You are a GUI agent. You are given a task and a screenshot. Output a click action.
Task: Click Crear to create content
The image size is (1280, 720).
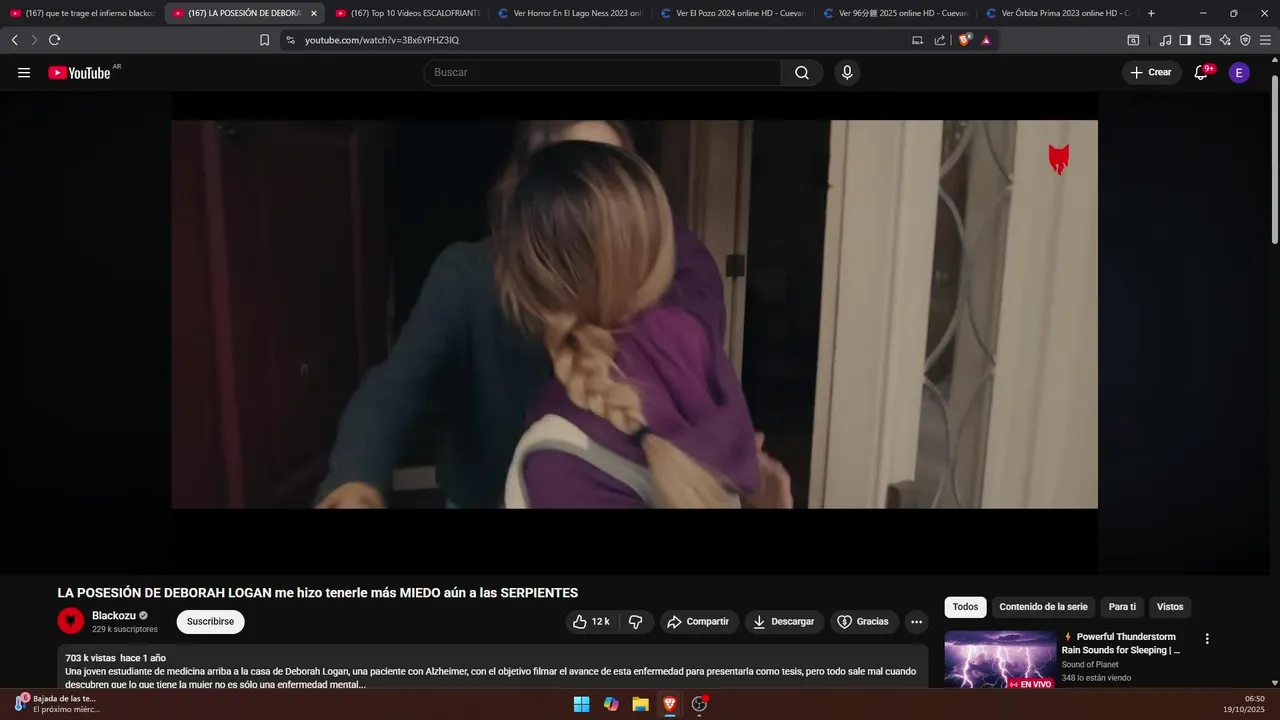(1151, 73)
